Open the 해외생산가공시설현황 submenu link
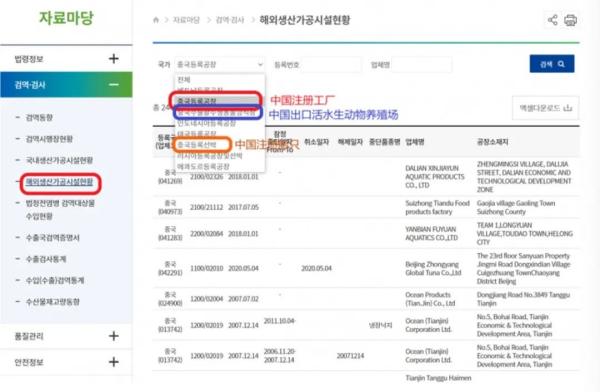 coord(59,182)
